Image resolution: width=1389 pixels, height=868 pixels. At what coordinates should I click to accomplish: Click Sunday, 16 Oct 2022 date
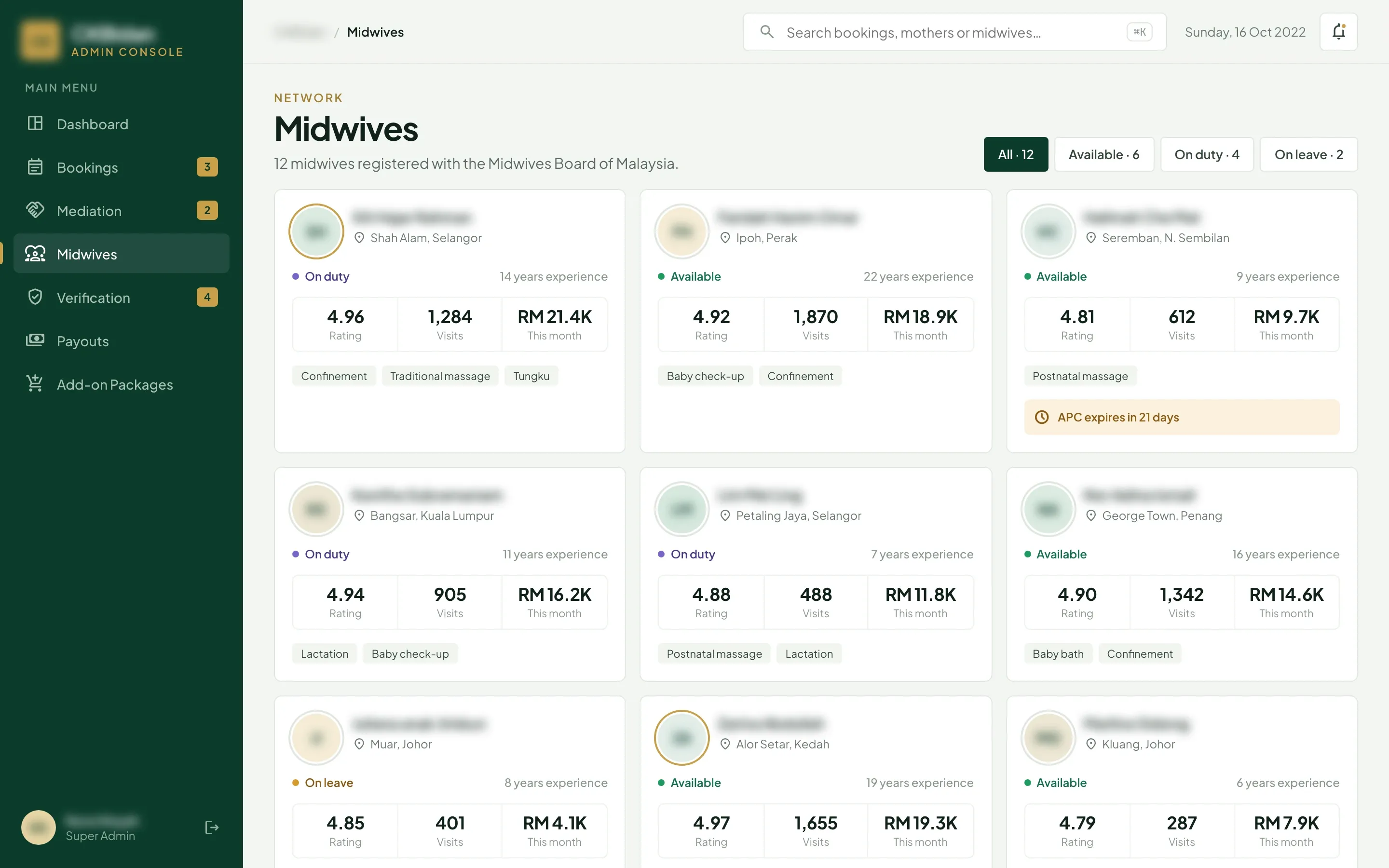[1245, 32]
